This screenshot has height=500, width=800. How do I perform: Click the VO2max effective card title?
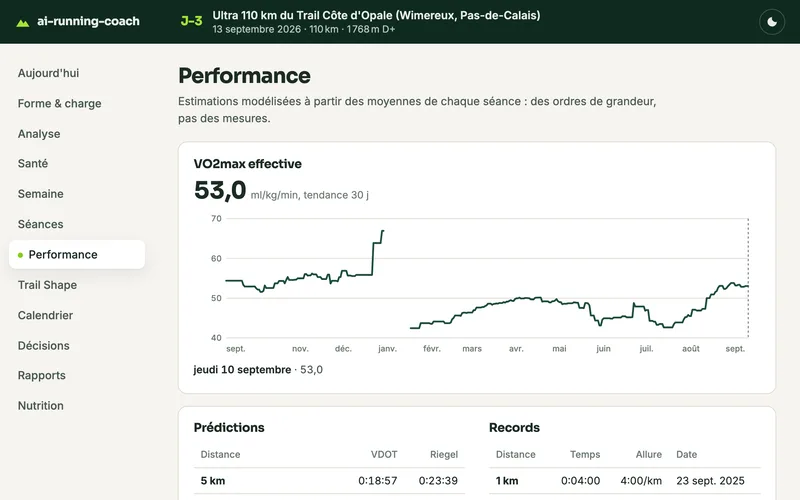(247, 164)
